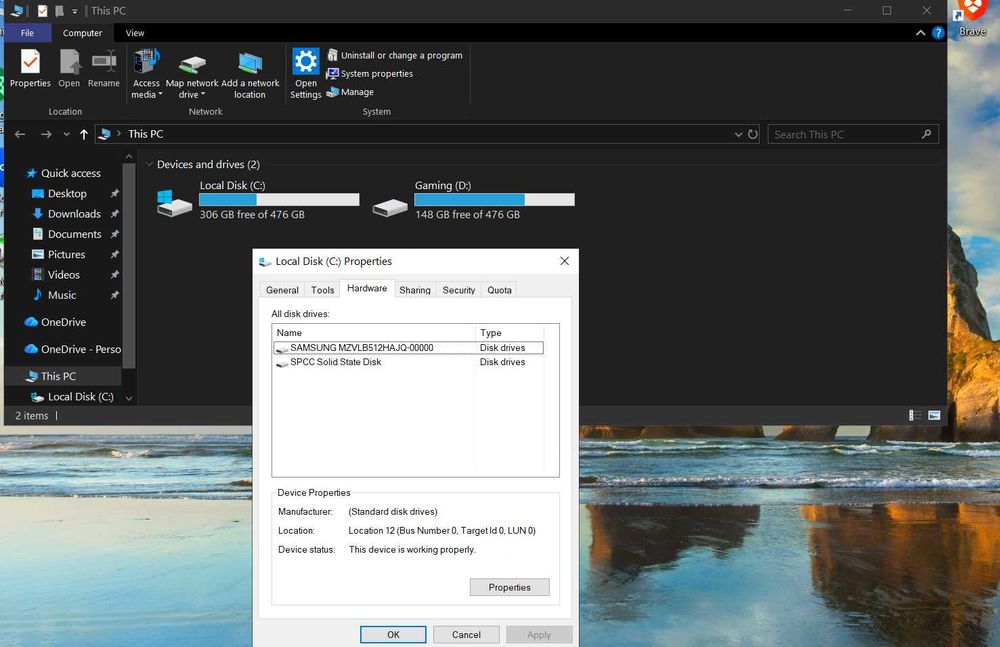Click the Gaming (D:) usage bar

(494, 200)
